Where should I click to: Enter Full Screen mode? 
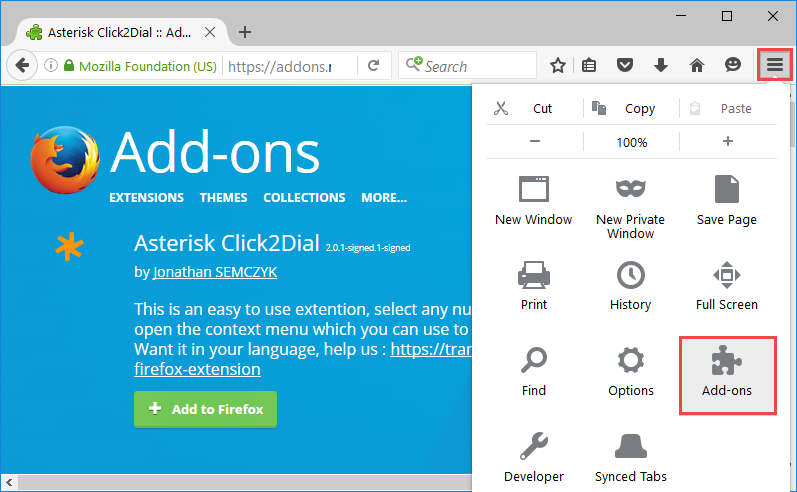[727, 286]
